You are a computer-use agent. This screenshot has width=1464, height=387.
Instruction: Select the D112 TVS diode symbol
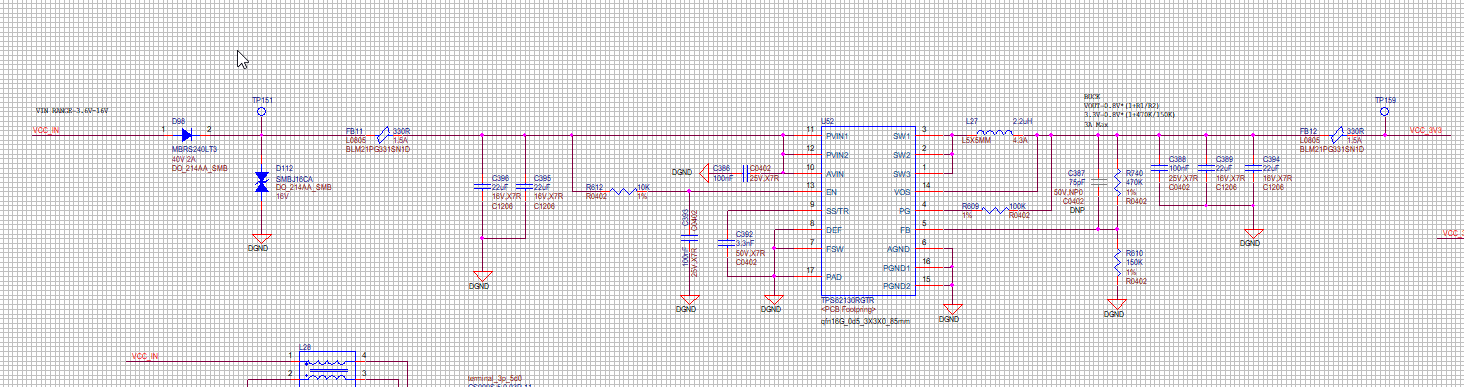click(262, 182)
